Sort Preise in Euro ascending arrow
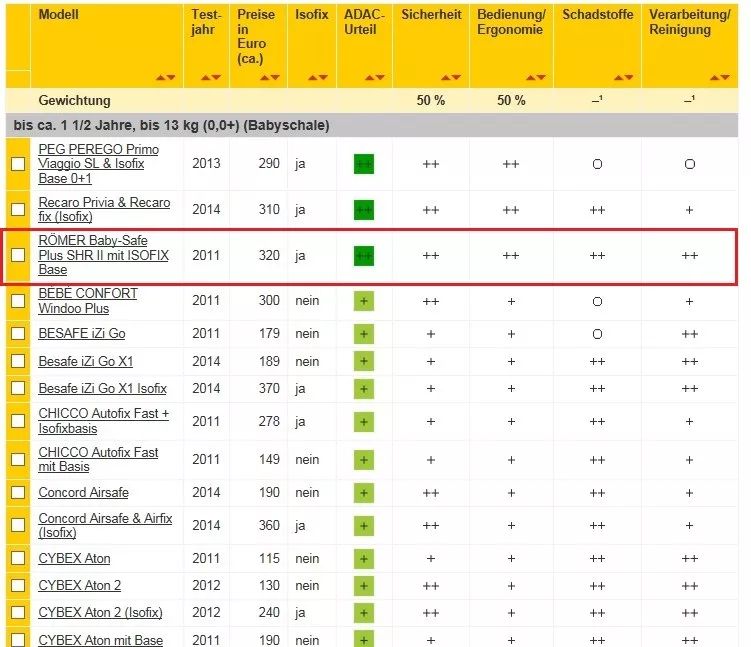751x647 pixels. (x=265, y=77)
